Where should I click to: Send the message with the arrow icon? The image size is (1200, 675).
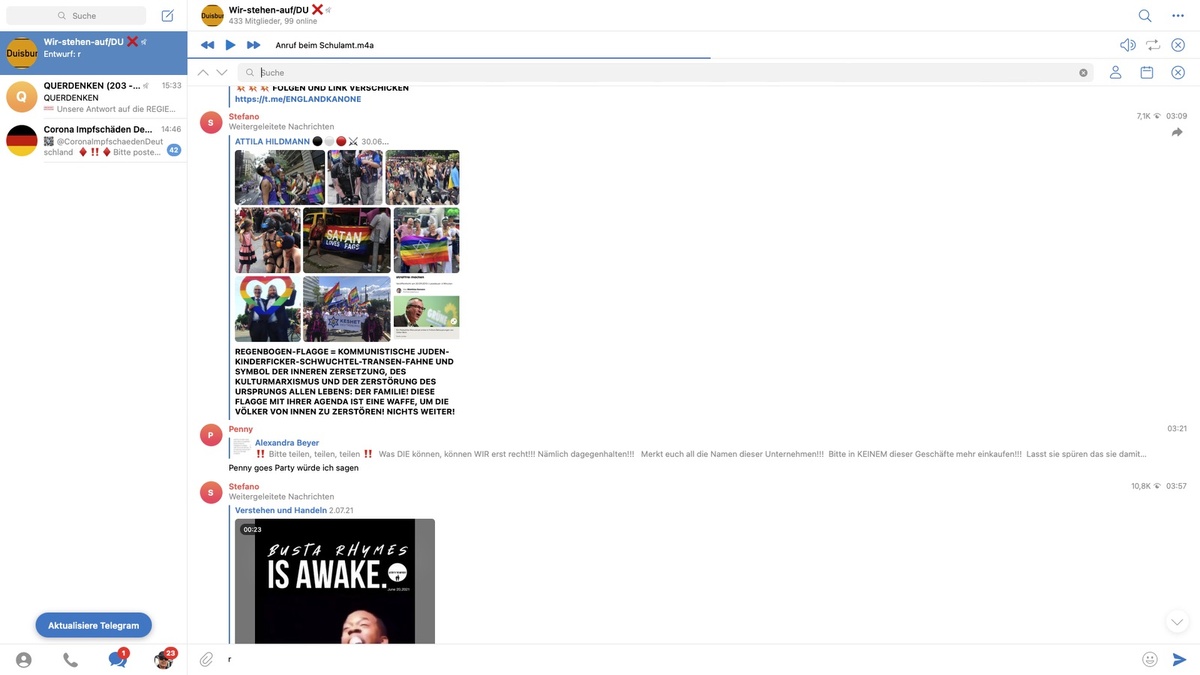point(1179,659)
